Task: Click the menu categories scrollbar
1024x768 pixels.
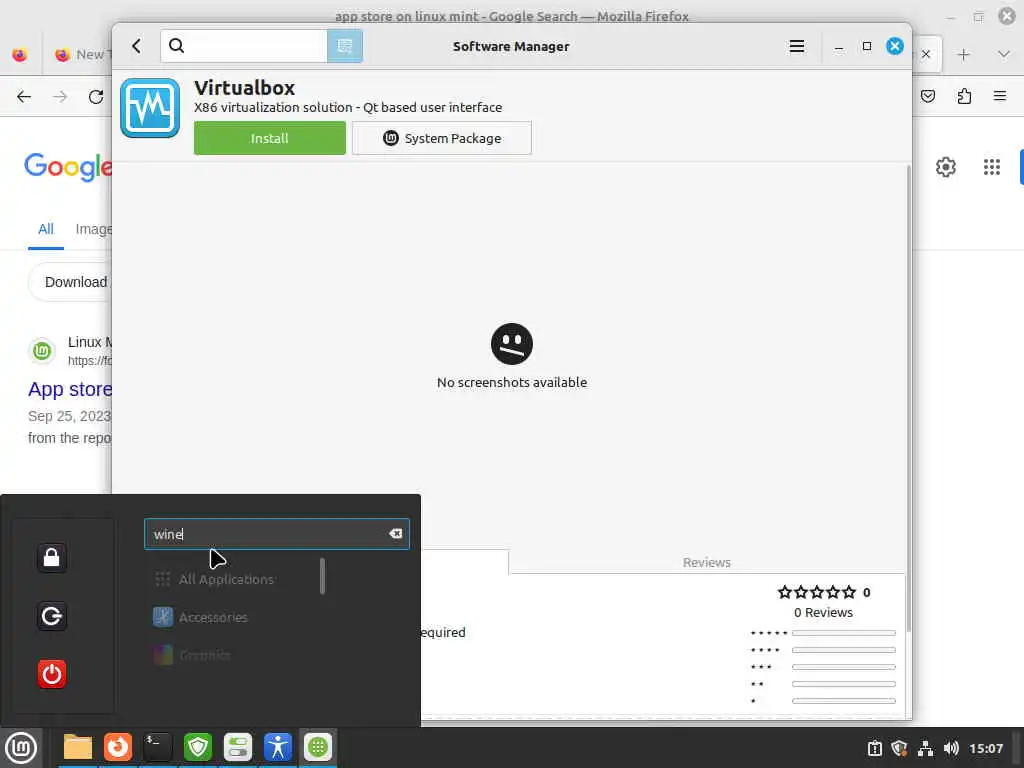Action: tap(322, 576)
